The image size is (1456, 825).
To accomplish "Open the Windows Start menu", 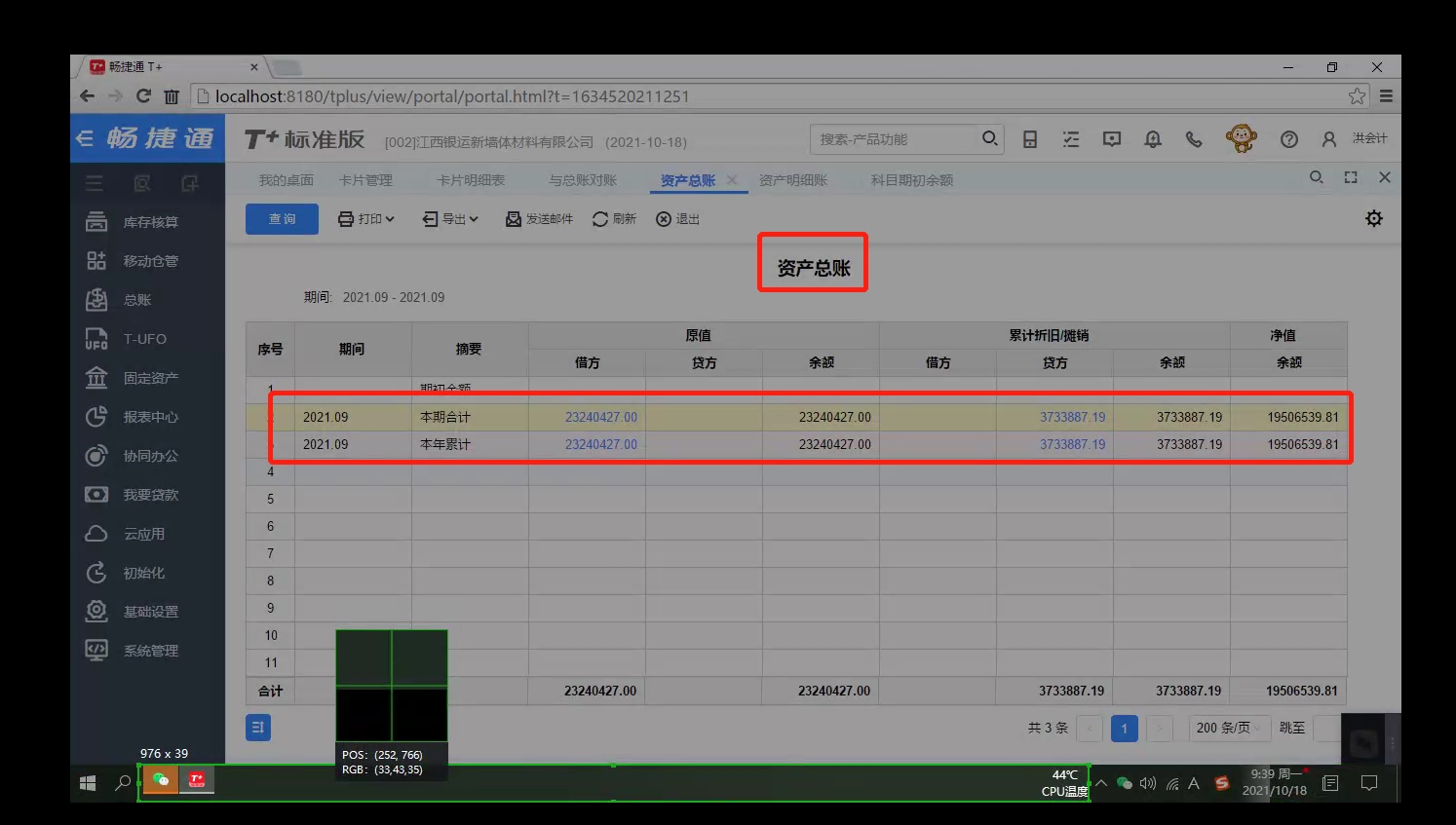I will (x=88, y=783).
